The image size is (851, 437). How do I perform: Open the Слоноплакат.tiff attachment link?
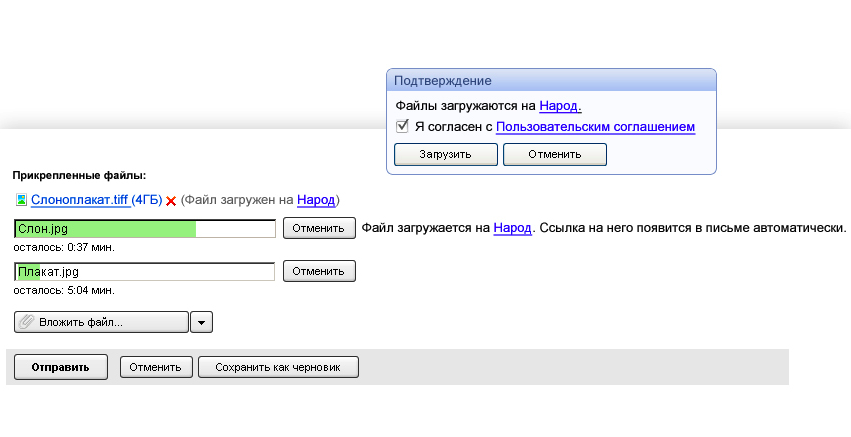80,200
